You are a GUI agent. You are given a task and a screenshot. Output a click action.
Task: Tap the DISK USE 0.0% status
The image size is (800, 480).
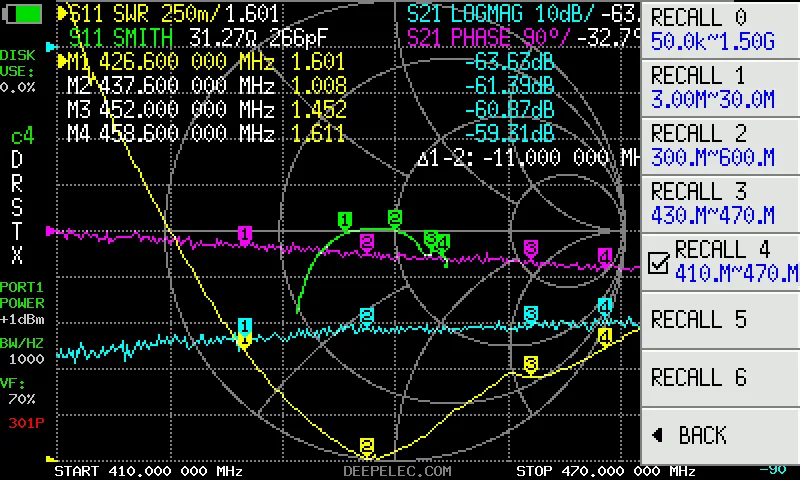18,71
